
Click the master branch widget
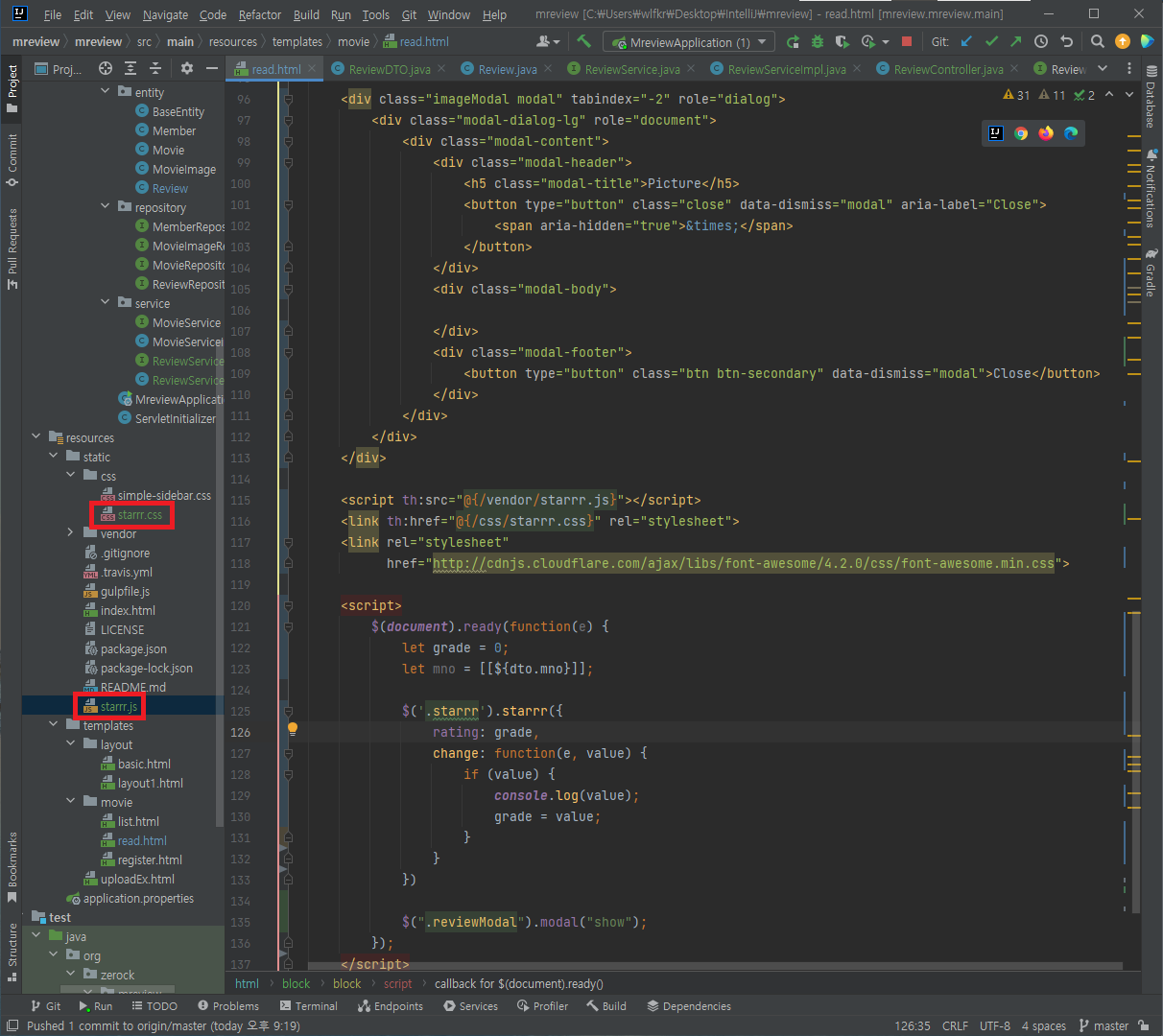pyautogui.click(x=1104, y=1025)
